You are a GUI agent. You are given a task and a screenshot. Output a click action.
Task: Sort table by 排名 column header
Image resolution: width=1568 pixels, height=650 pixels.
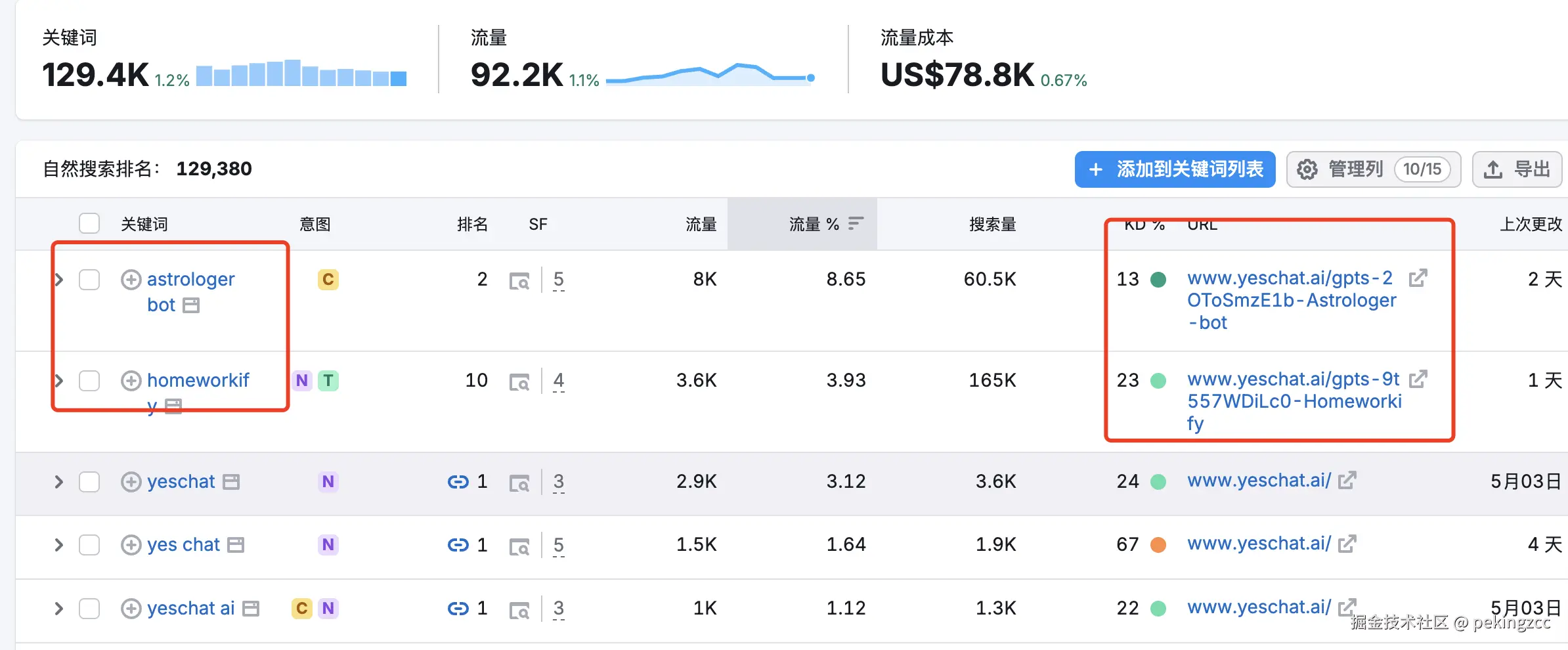(472, 225)
